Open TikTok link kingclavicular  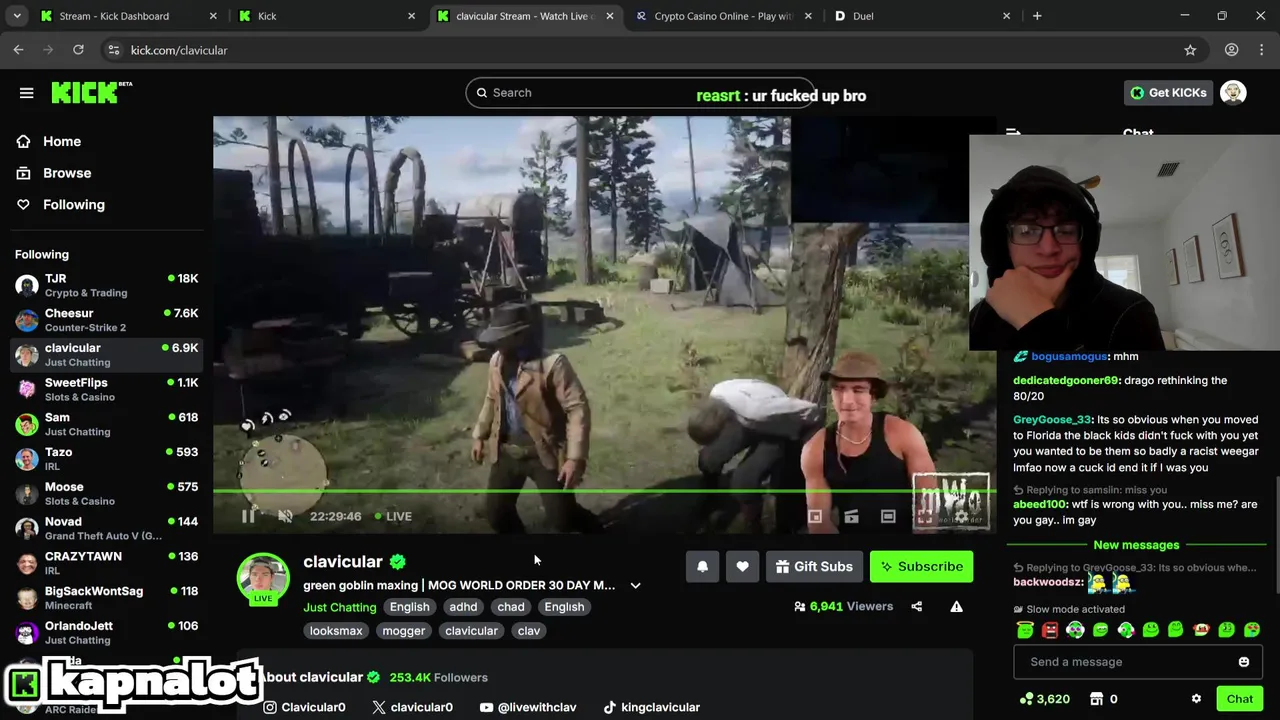coord(651,707)
